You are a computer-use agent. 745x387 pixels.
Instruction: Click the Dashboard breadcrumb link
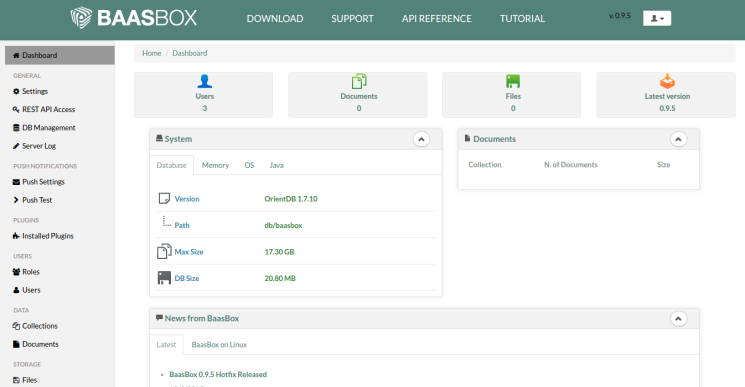click(x=190, y=53)
